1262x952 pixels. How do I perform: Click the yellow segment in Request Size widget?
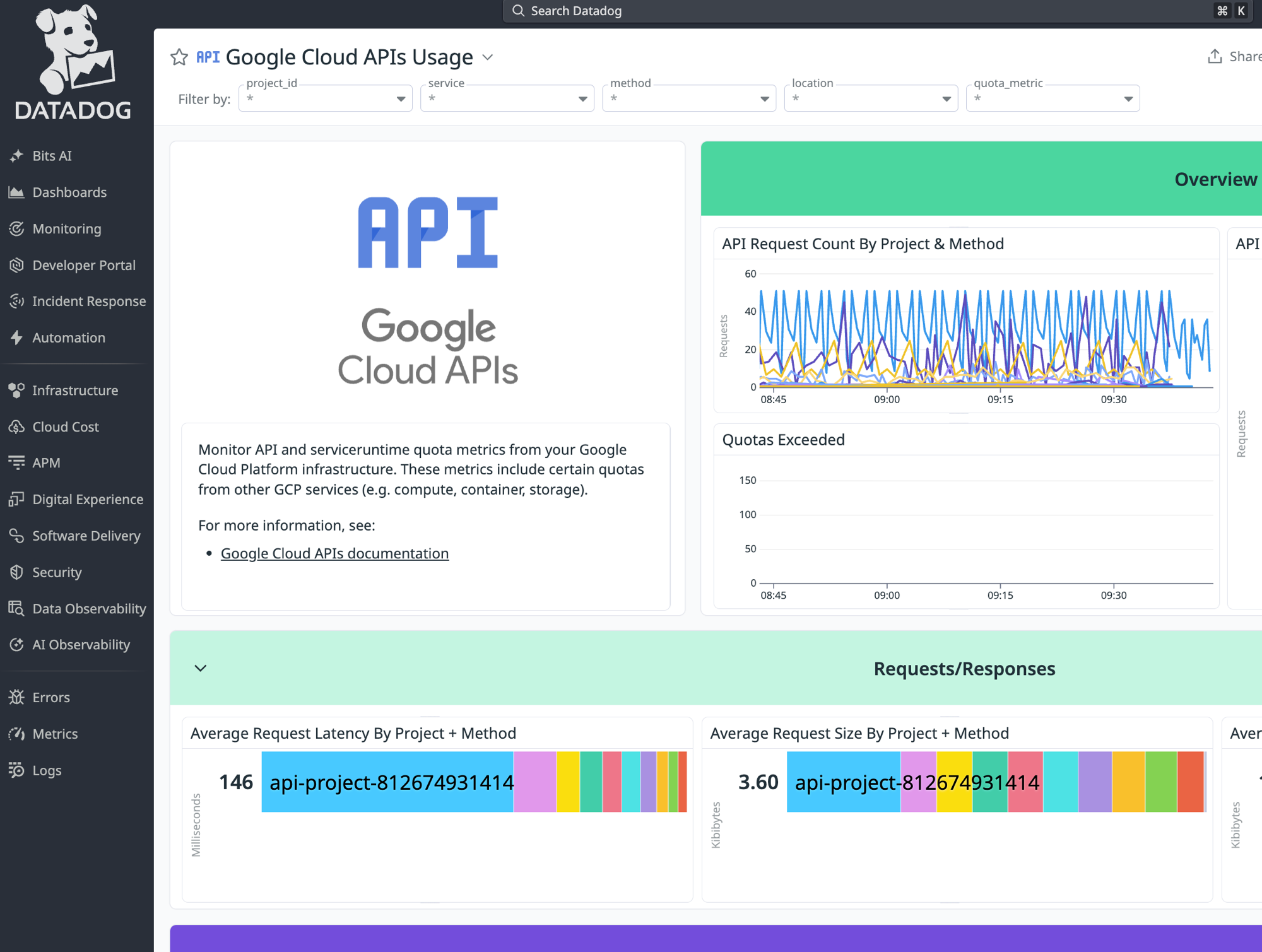click(954, 782)
